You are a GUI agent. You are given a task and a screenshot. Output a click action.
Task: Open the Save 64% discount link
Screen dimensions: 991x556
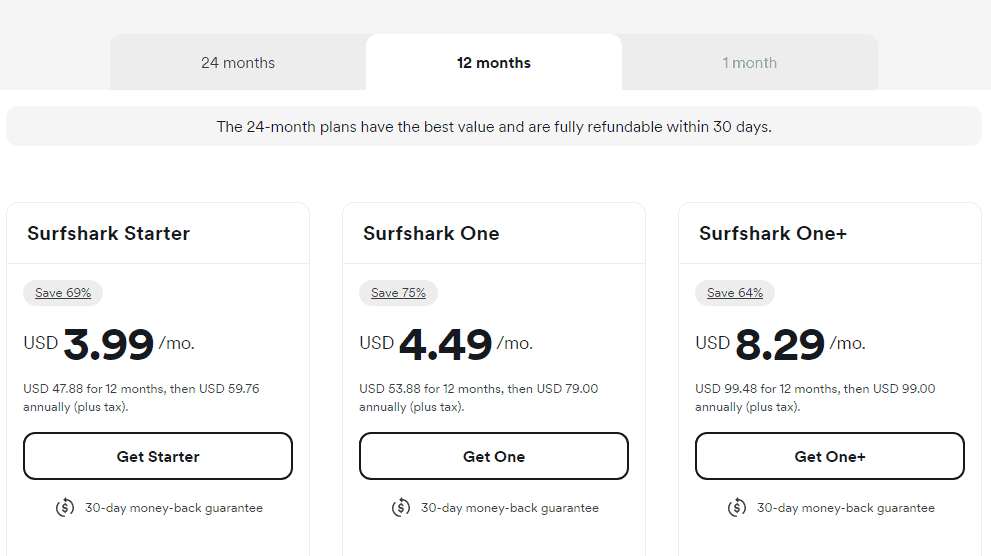[x=734, y=293]
